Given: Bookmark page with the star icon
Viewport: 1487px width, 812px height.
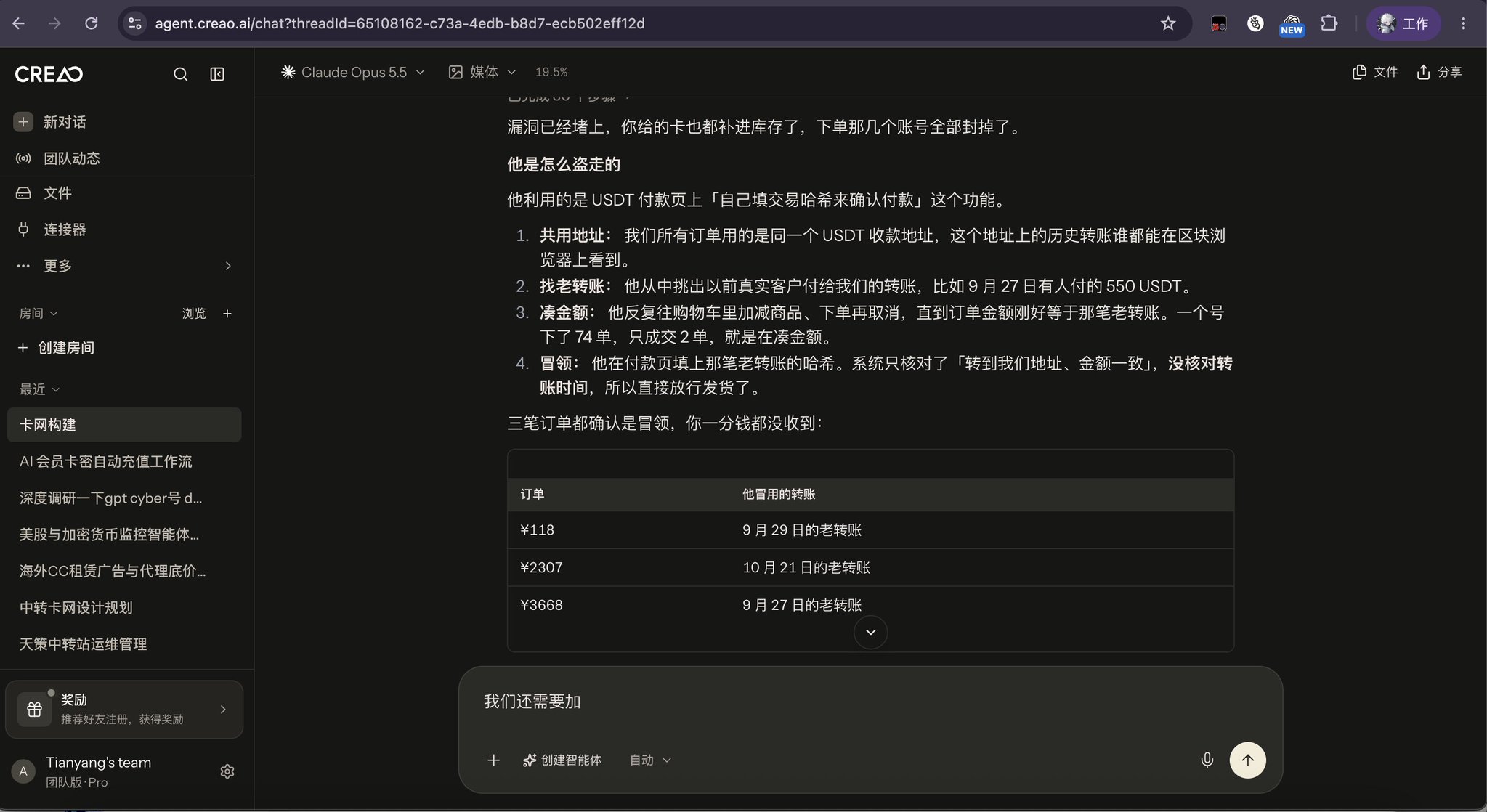Looking at the screenshot, I should [x=1167, y=23].
